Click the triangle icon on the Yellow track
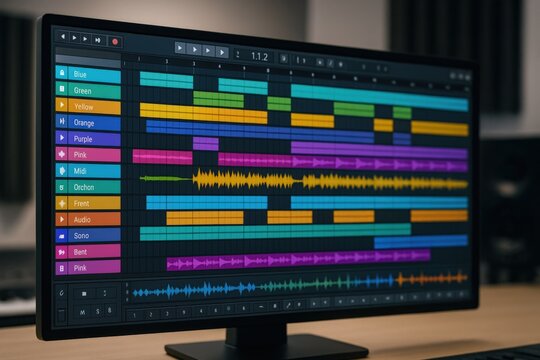540x360 pixels. (62, 105)
